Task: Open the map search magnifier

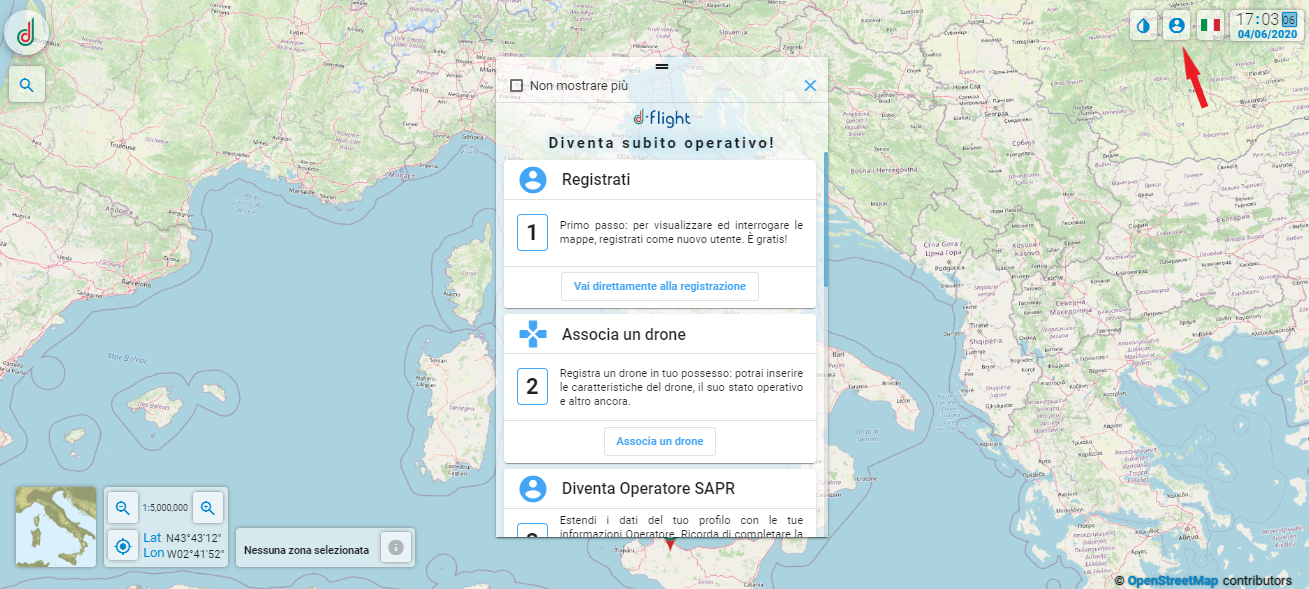Action: 27,86
